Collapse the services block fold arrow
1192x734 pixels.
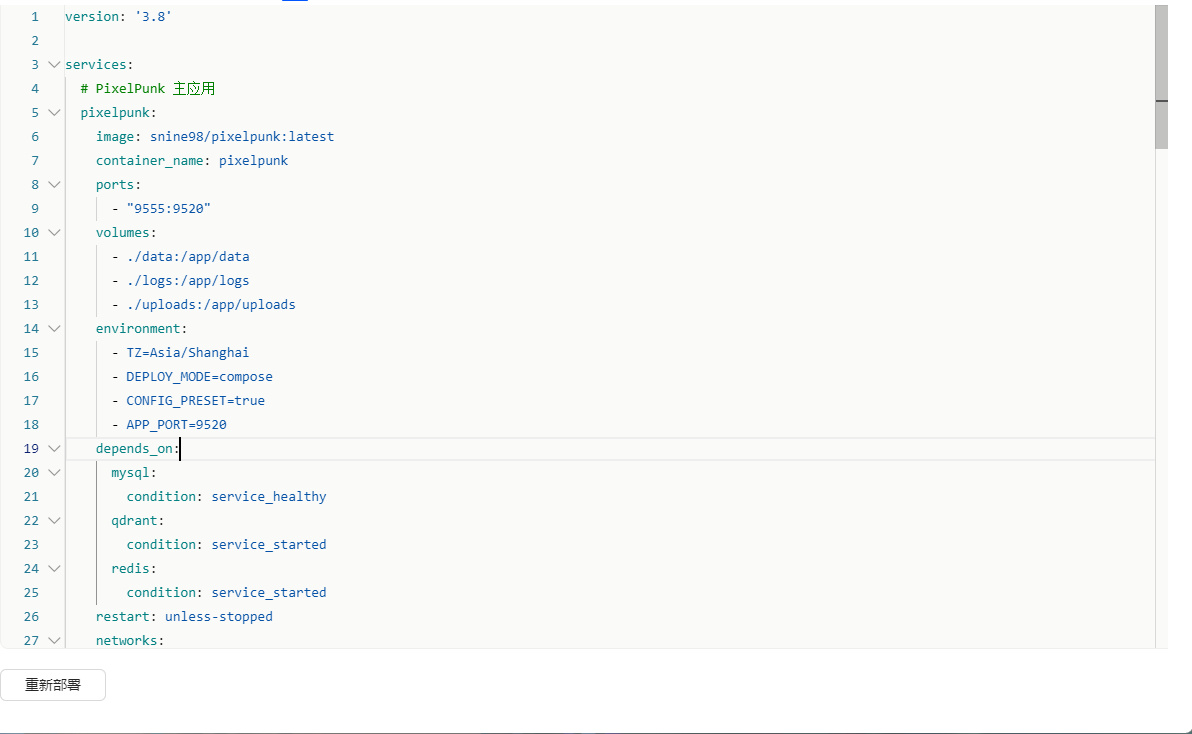(x=54, y=65)
